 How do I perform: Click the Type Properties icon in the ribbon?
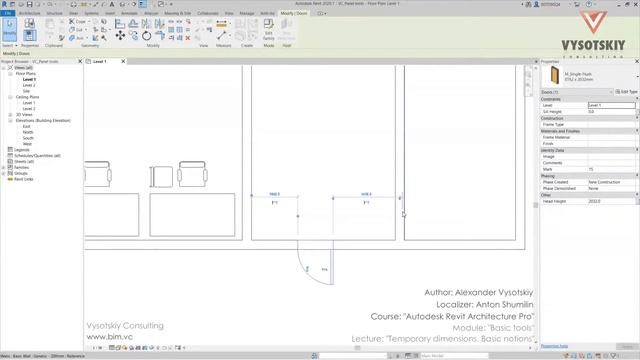coord(29,23)
